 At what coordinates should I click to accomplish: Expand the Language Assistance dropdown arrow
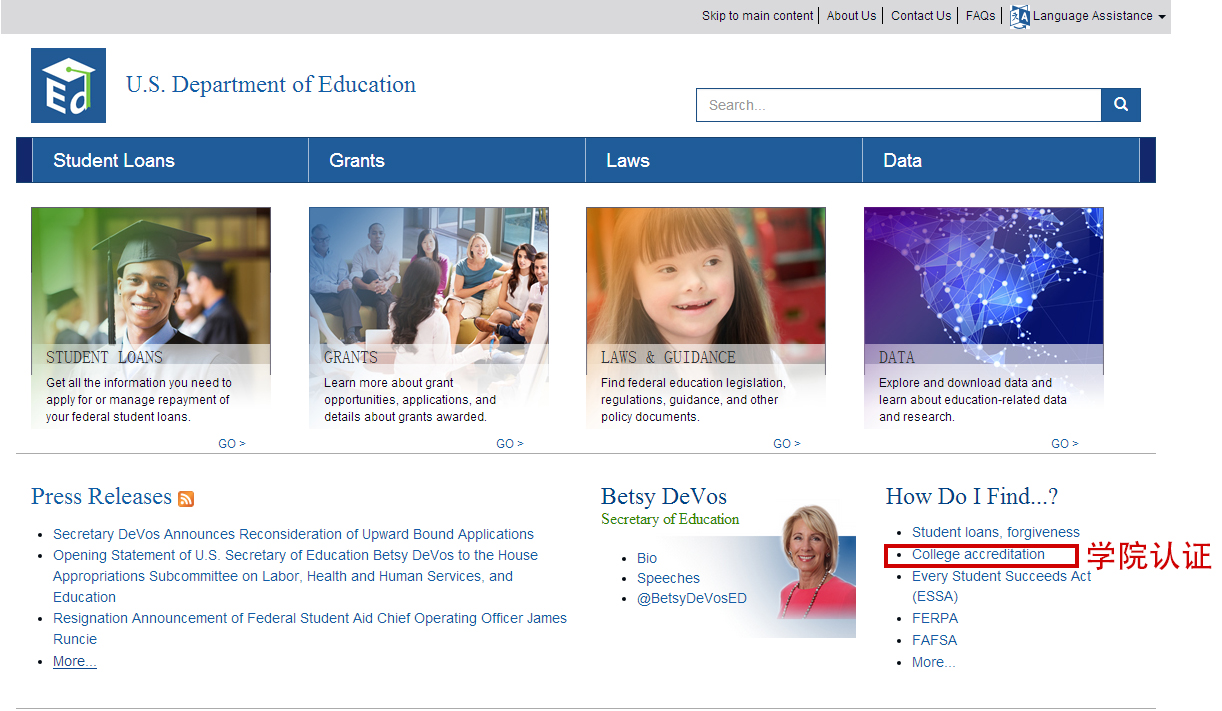pyautogui.click(x=1161, y=17)
